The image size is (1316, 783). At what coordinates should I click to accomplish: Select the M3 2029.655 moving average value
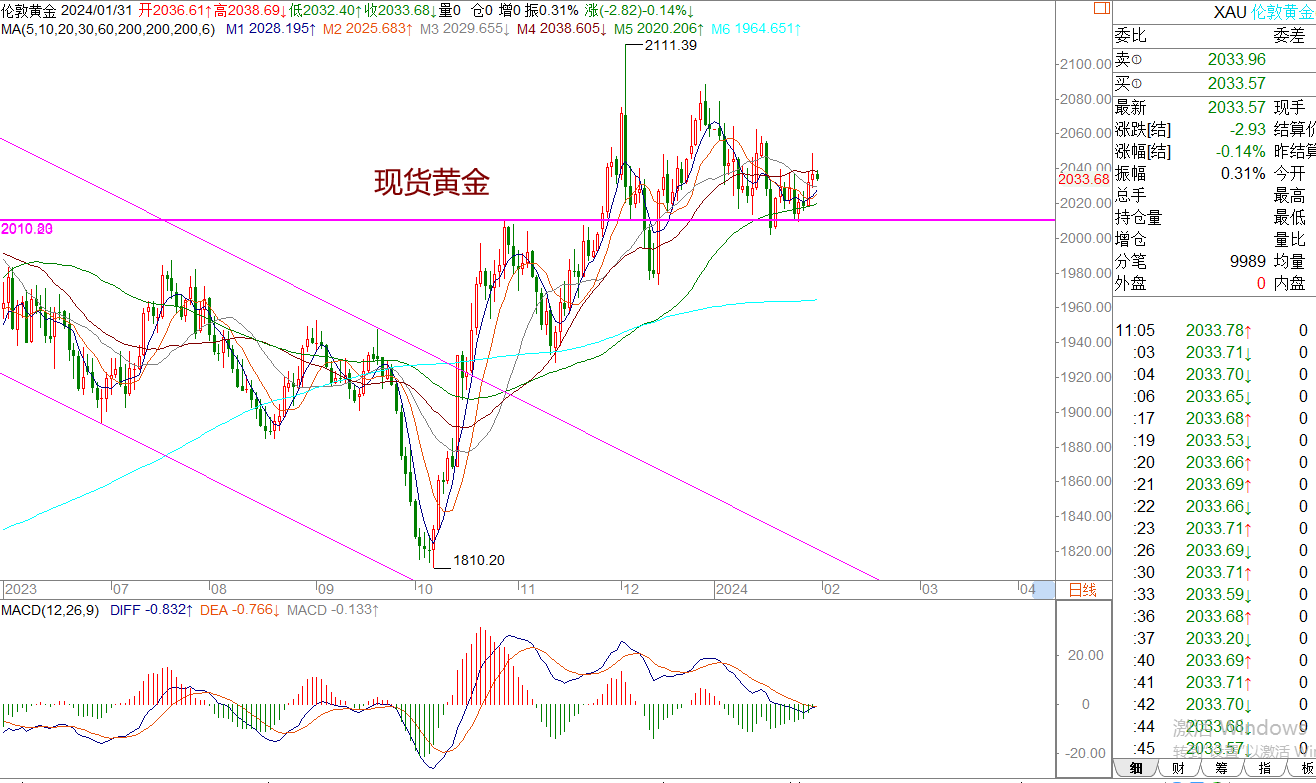pyautogui.click(x=465, y=29)
